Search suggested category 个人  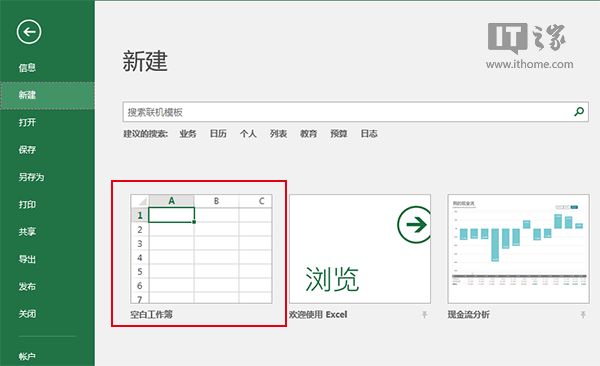pos(248,134)
